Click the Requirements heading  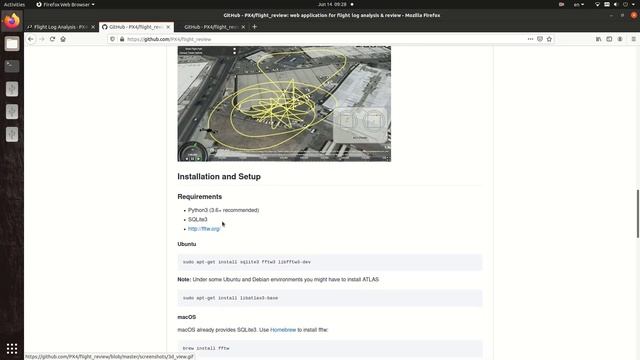click(200, 197)
